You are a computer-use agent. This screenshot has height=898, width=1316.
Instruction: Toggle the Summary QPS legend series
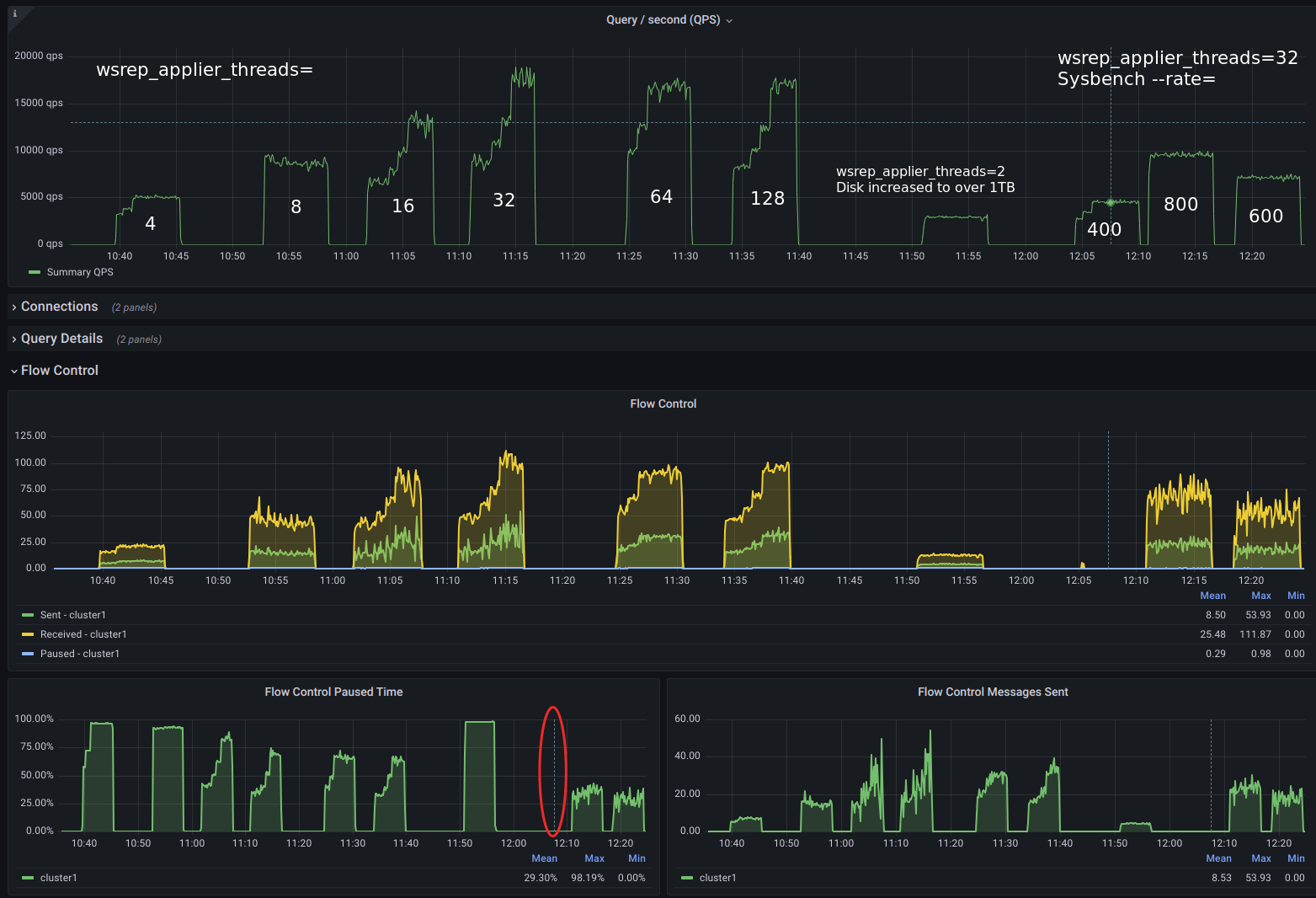tap(80, 272)
